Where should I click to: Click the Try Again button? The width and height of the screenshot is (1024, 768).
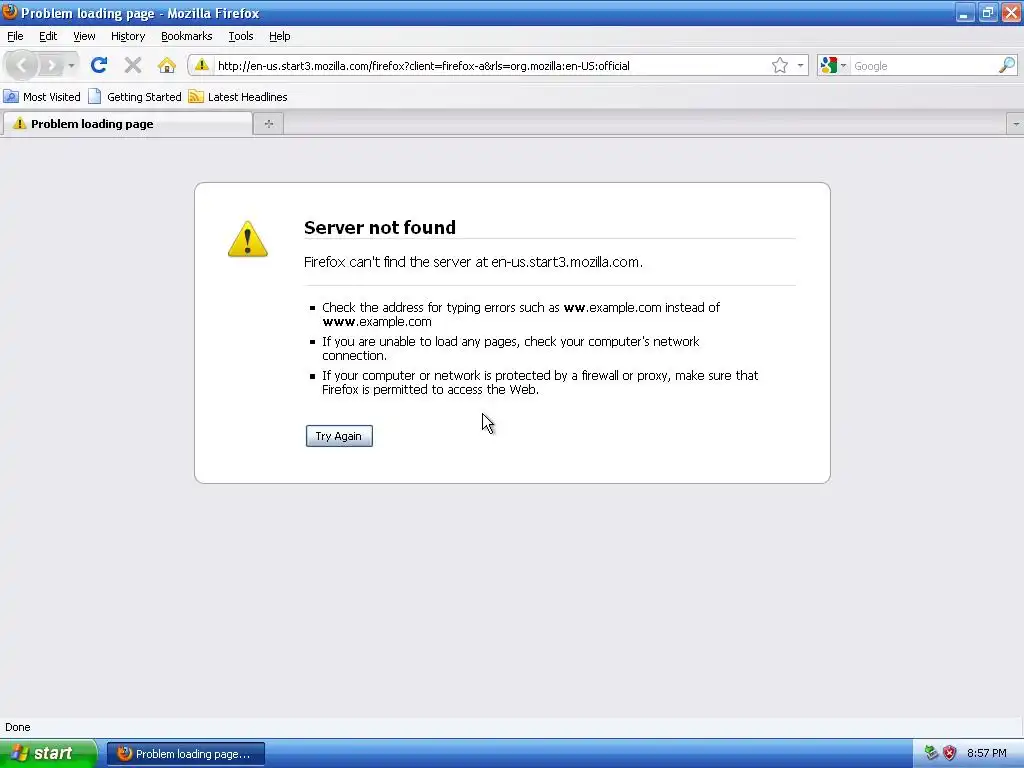tap(339, 436)
